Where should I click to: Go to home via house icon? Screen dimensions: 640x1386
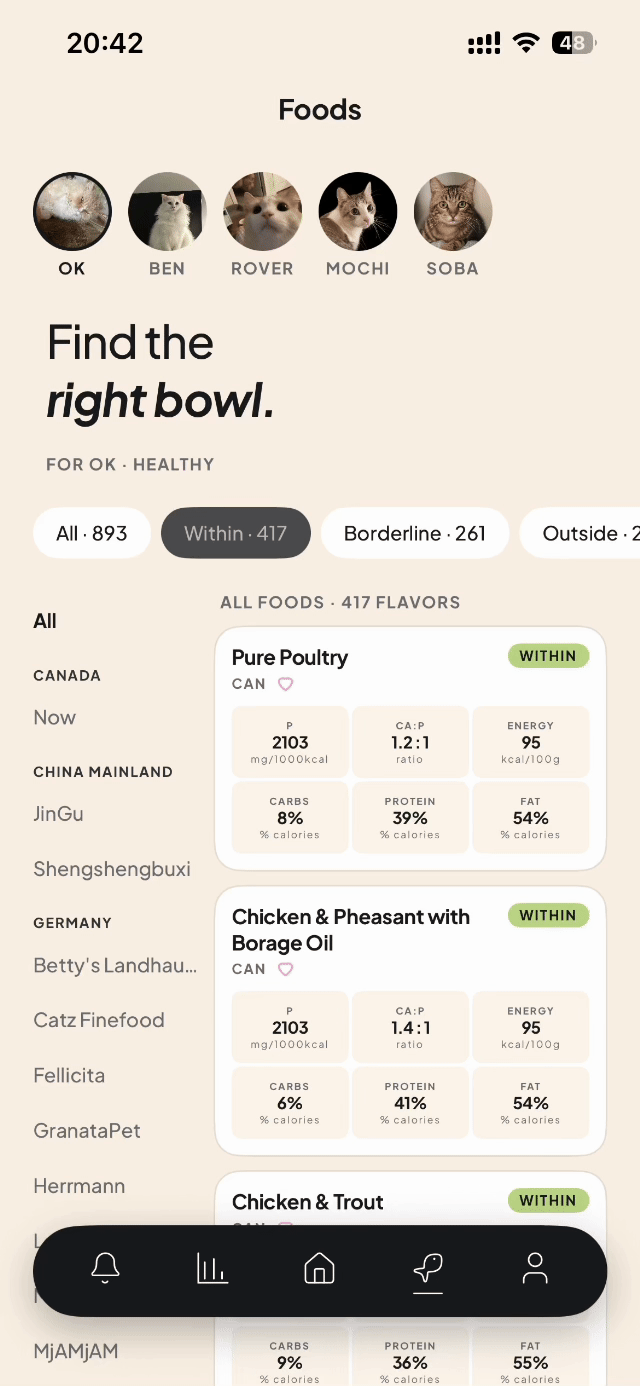319,1268
